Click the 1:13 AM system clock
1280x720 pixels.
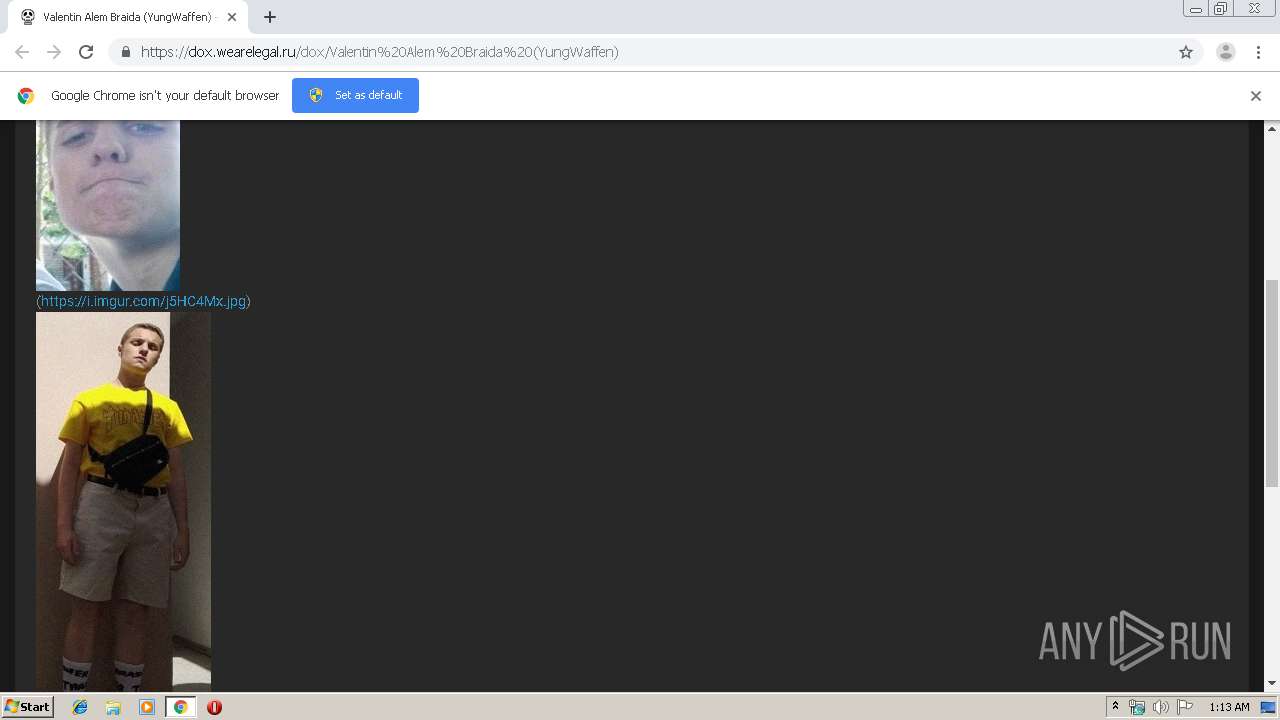tap(1229, 707)
